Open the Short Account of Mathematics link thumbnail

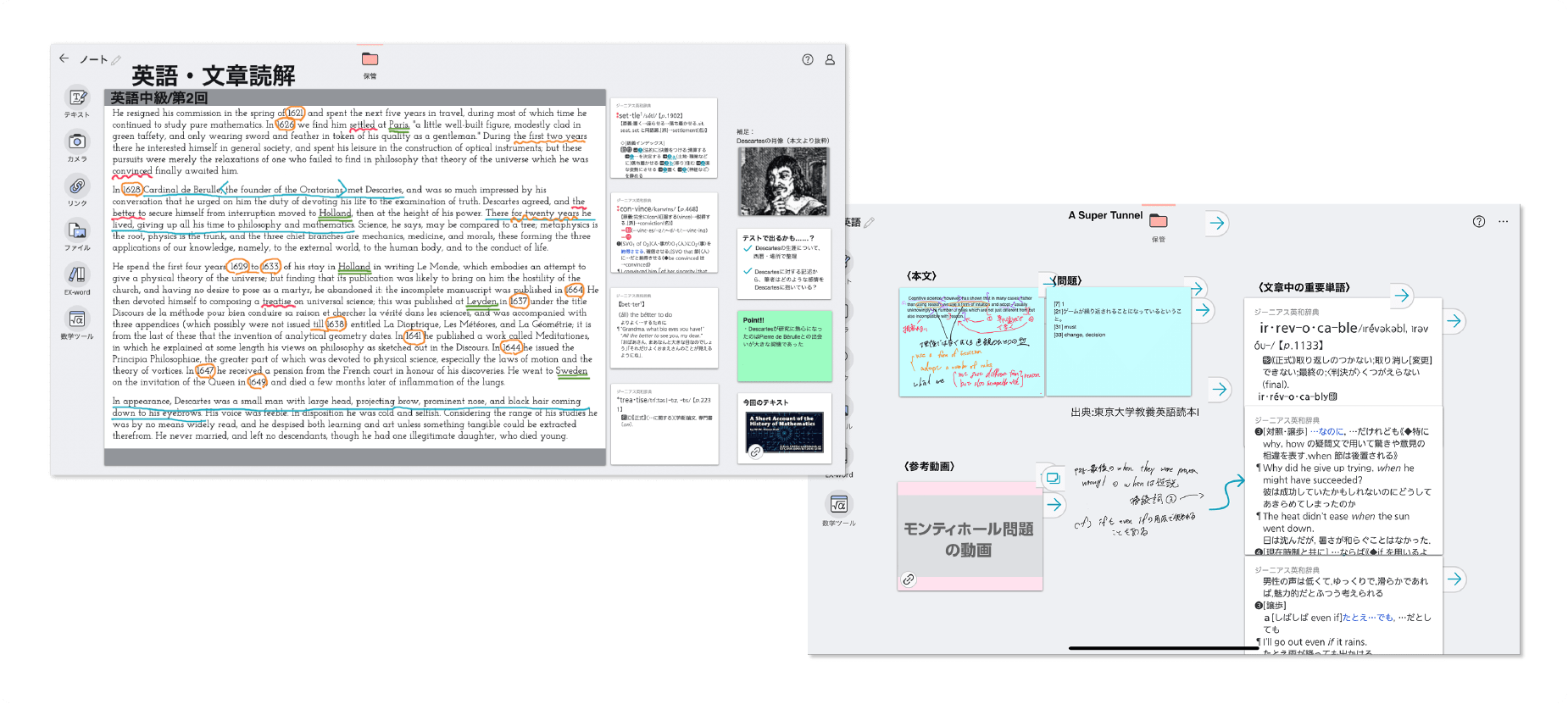coord(785,434)
